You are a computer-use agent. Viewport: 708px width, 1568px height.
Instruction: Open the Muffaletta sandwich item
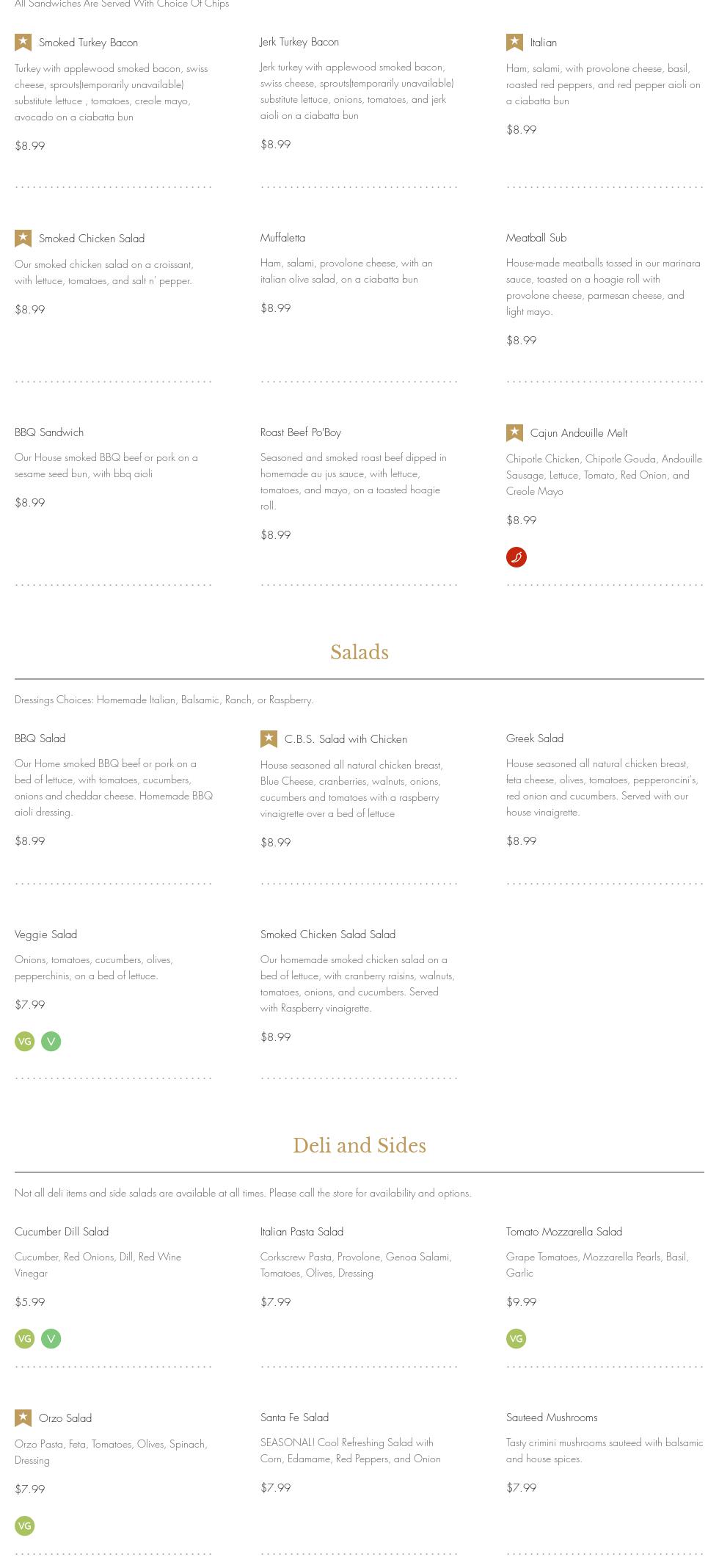tap(282, 238)
